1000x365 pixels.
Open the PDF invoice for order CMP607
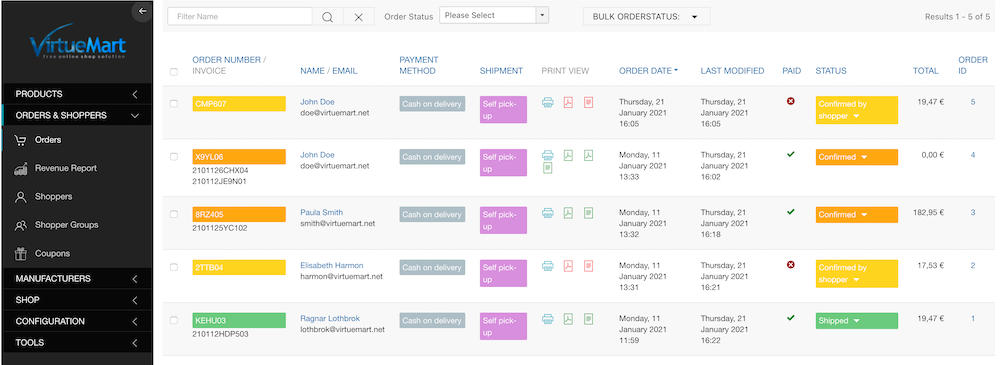pos(568,102)
